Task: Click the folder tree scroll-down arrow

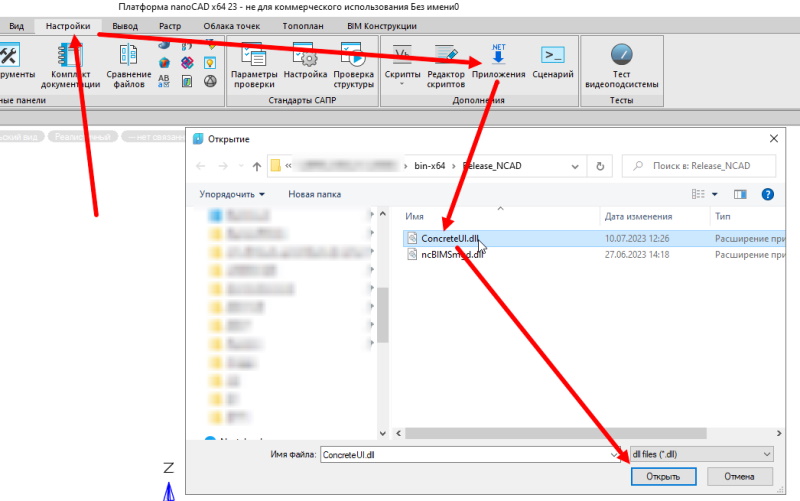Action: click(x=383, y=433)
